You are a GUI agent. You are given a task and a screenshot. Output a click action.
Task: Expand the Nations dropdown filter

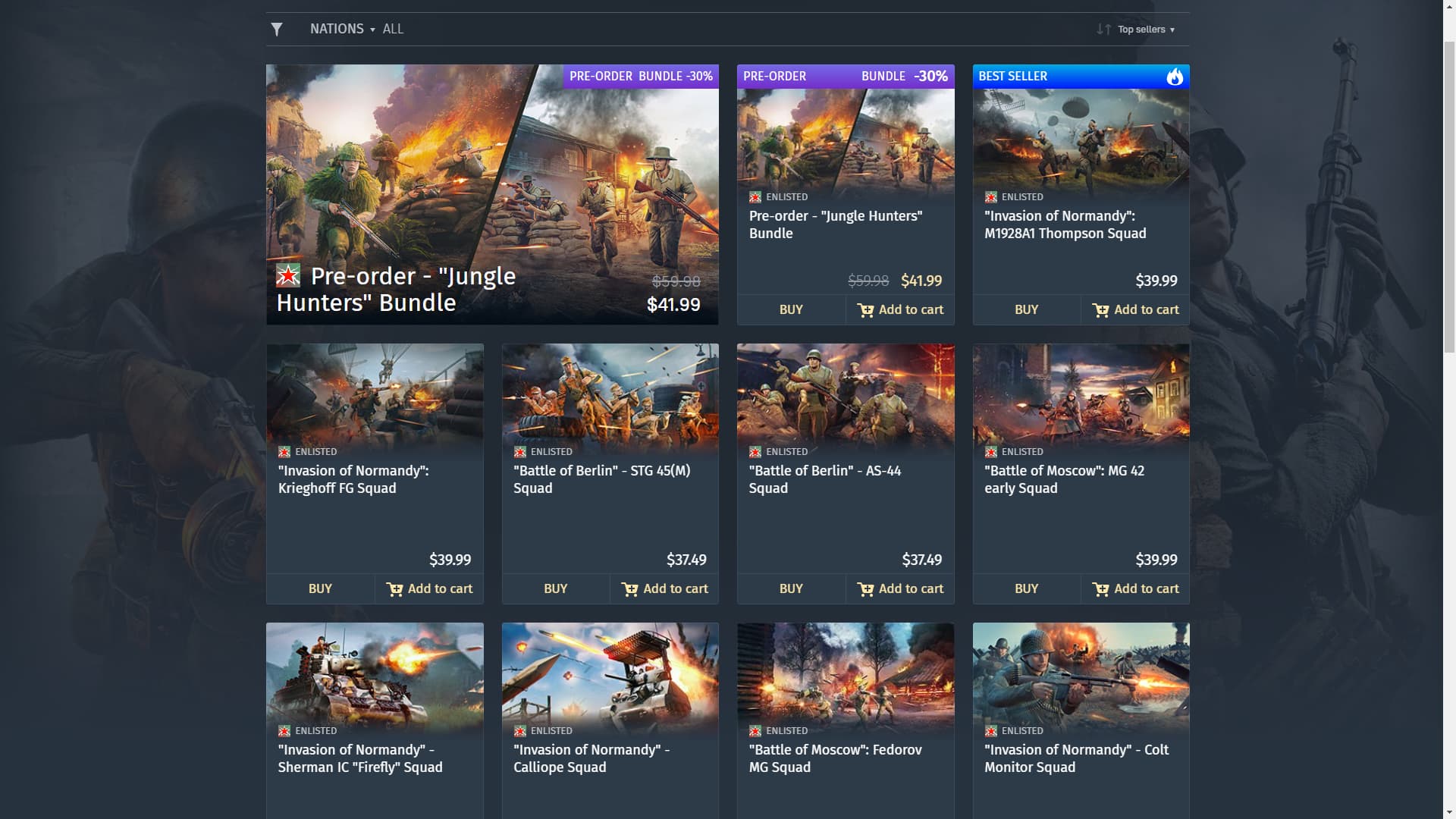[342, 29]
